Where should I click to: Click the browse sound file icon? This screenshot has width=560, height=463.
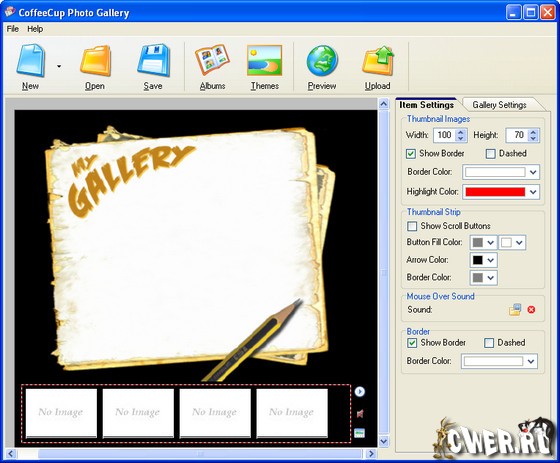(x=515, y=309)
